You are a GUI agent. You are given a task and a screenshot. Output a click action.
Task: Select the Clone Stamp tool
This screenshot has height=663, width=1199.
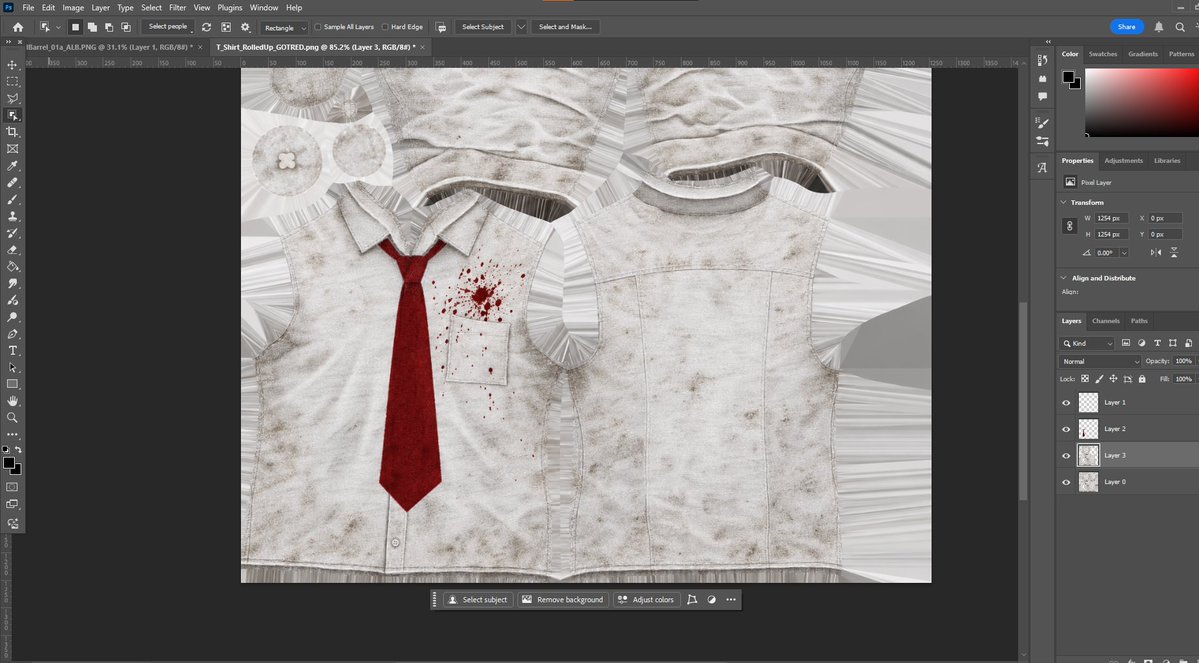(x=12, y=216)
